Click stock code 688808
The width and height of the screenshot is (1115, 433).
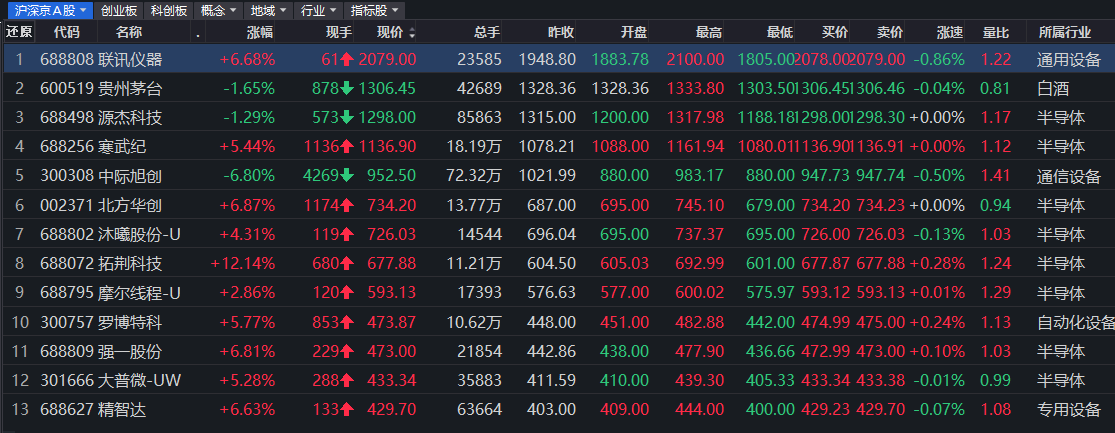pyautogui.click(x=67, y=60)
